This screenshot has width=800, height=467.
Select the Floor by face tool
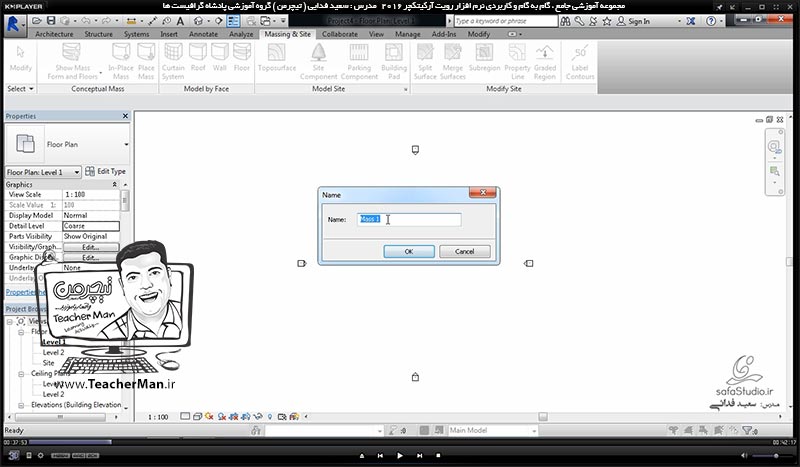pos(242,57)
